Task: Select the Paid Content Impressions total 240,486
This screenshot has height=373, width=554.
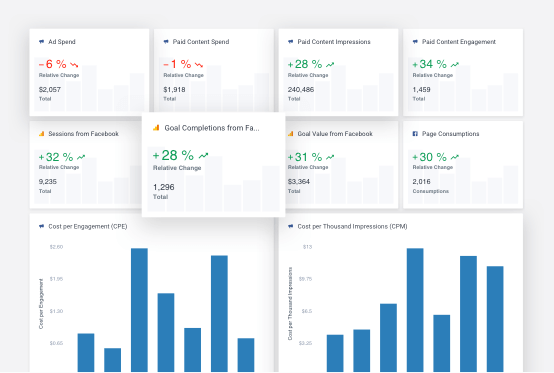Action: [301, 90]
